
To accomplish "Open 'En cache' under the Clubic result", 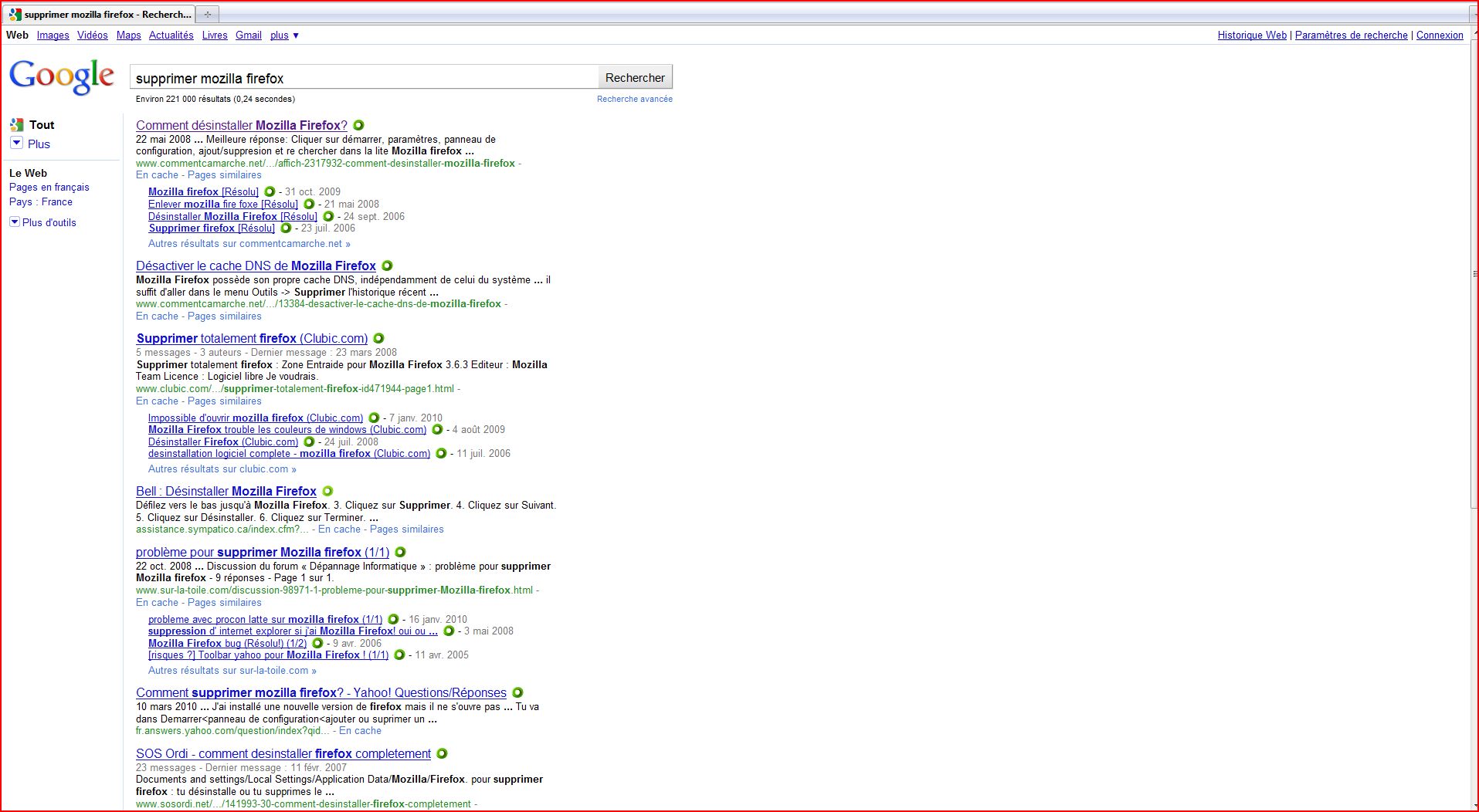I will click(157, 401).
